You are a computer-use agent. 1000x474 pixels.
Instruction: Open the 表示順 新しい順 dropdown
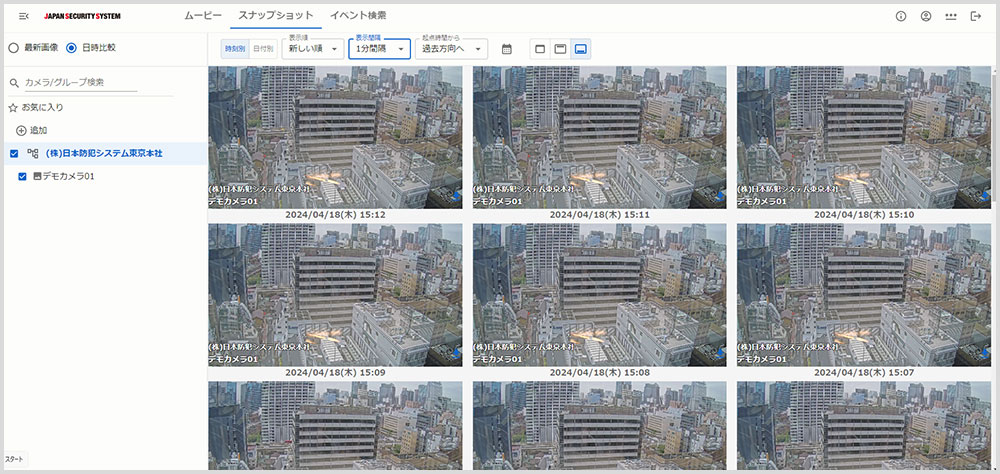pyautogui.click(x=312, y=48)
